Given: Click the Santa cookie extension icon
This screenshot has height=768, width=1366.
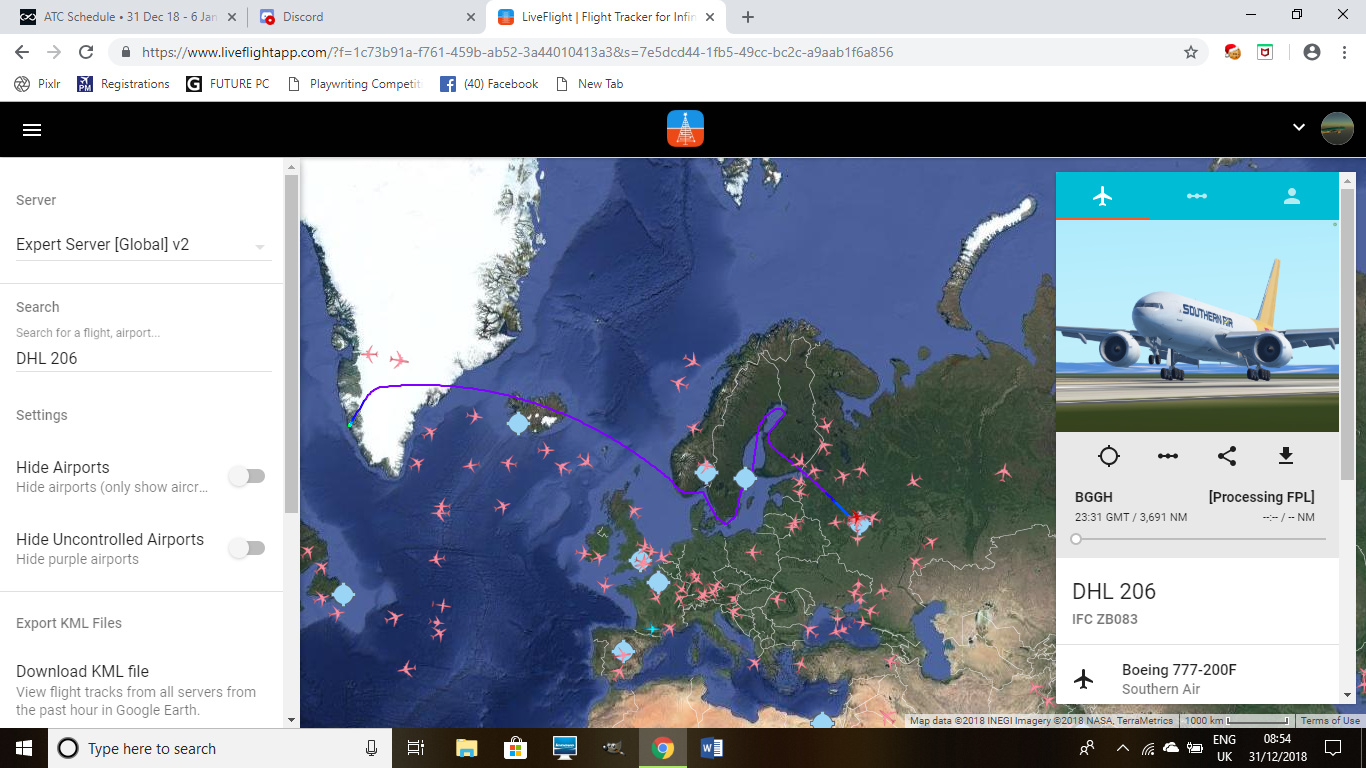Looking at the screenshot, I should coord(1233,52).
